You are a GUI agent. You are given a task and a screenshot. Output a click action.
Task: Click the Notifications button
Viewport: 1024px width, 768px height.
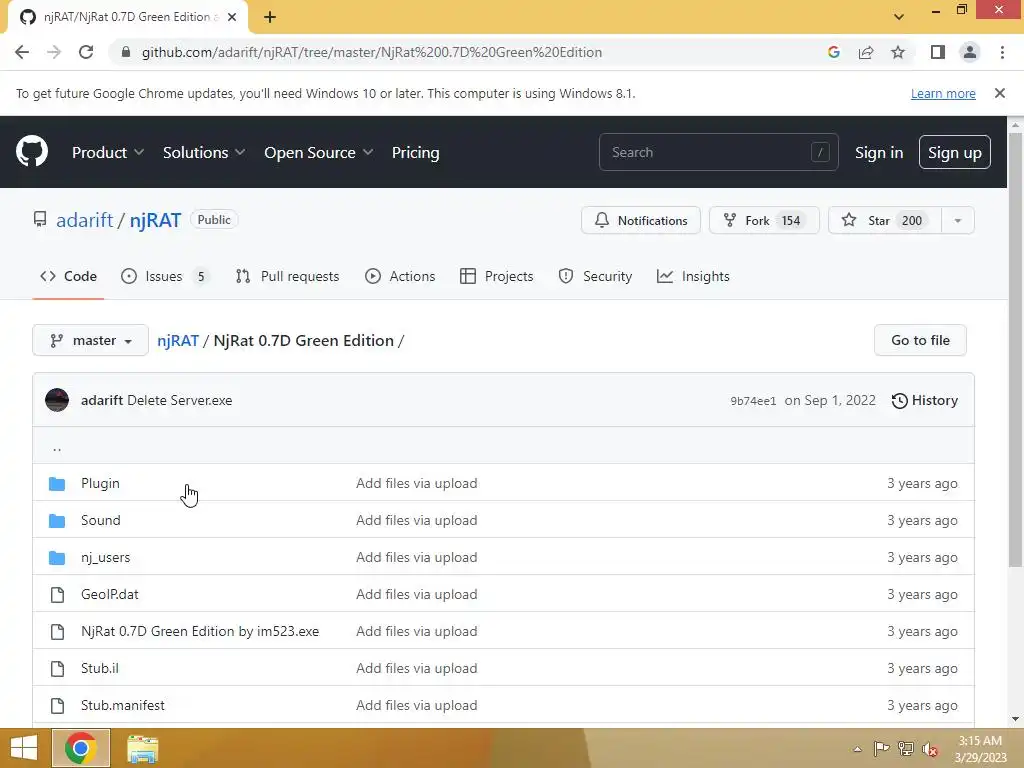641,221
